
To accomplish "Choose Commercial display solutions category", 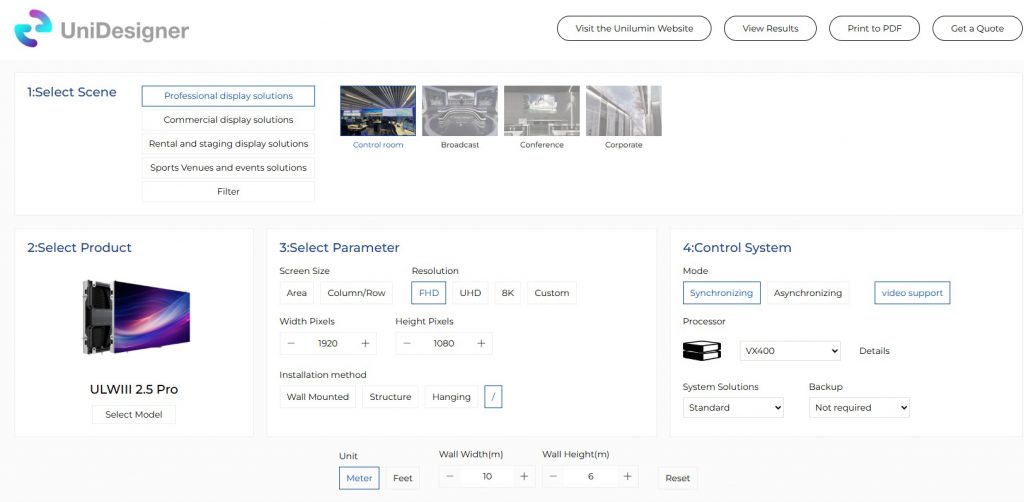I will 228,120.
